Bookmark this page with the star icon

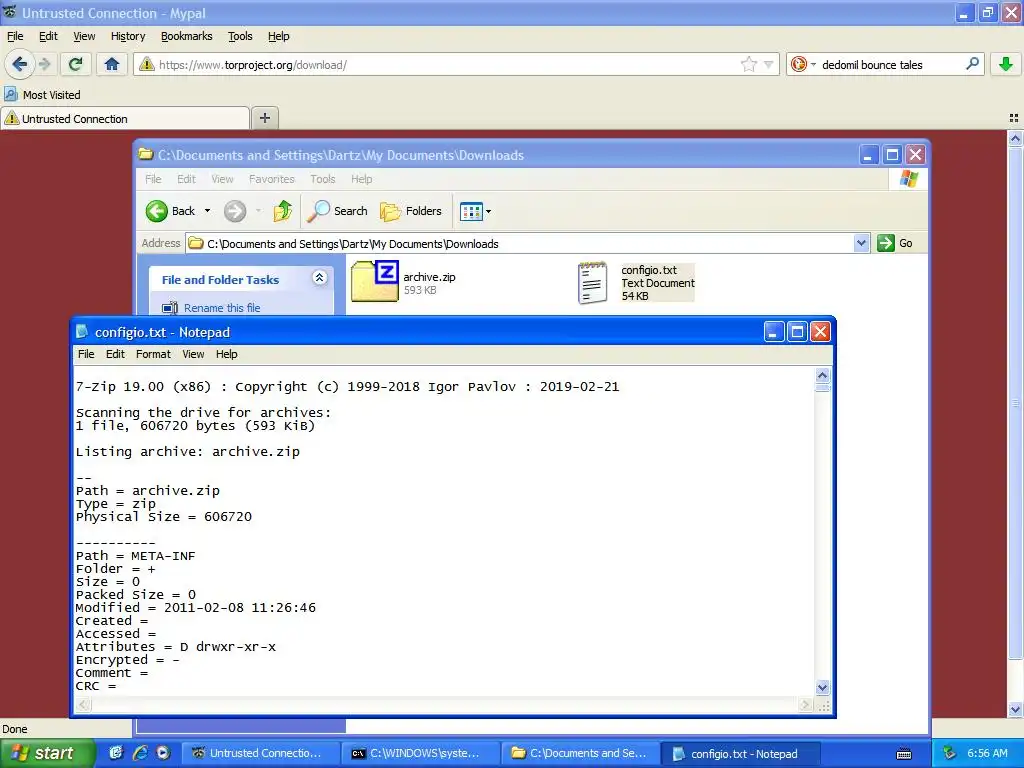748,64
